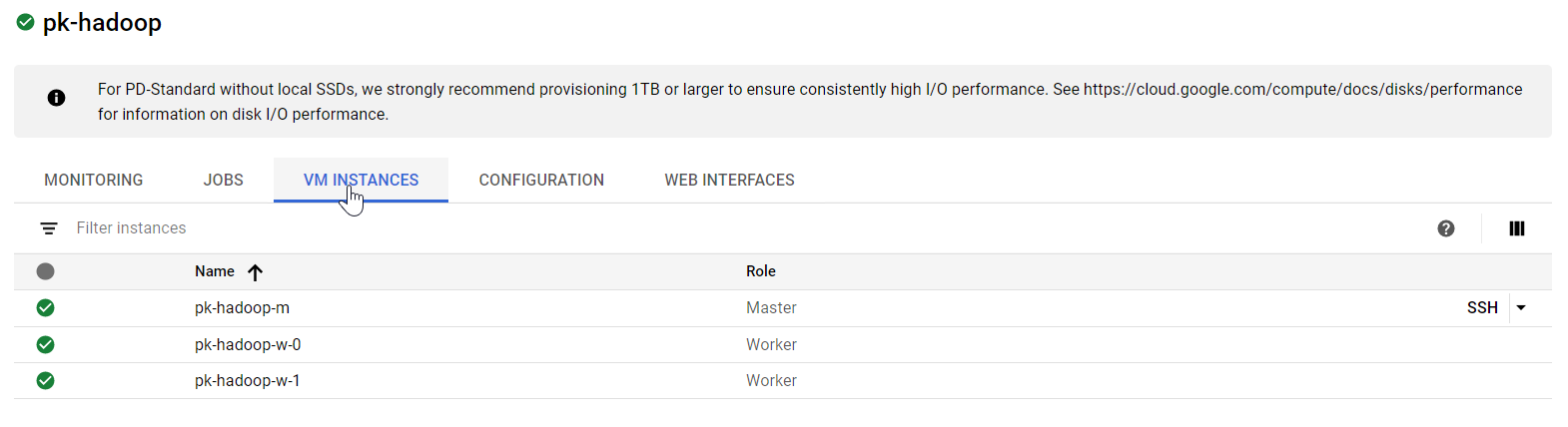Click the gray status column header circle
Viewport: 1568px width, 427px height.
(x=45, y=271)
